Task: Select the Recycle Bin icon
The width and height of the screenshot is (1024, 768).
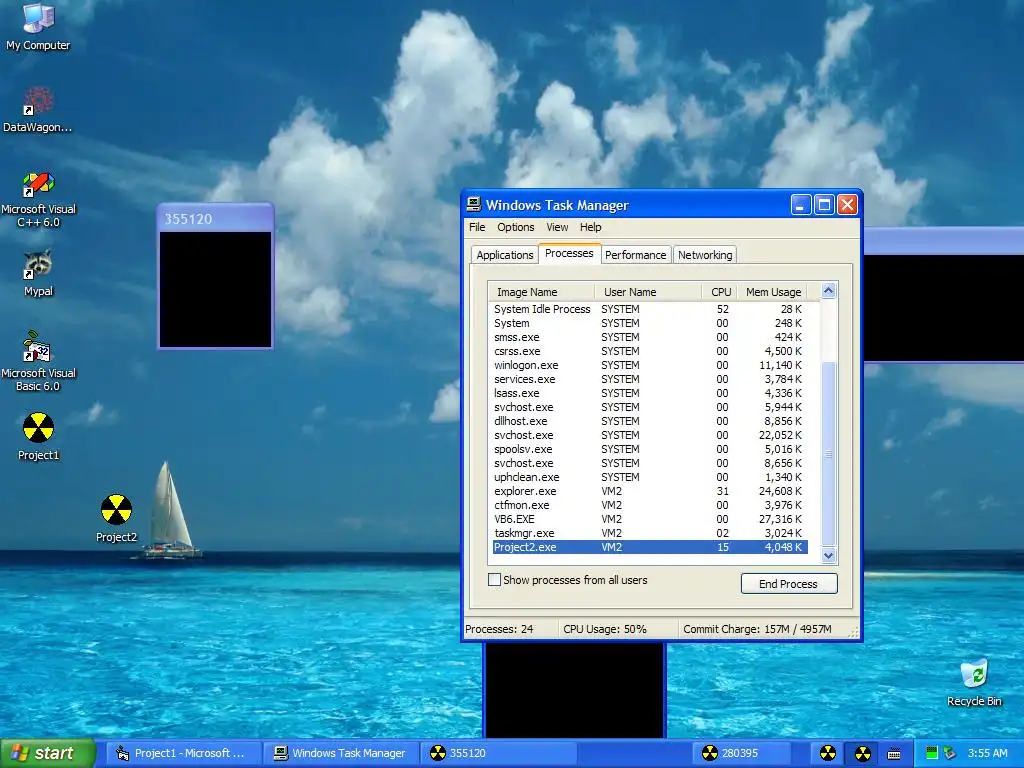Action: [974, 682]
